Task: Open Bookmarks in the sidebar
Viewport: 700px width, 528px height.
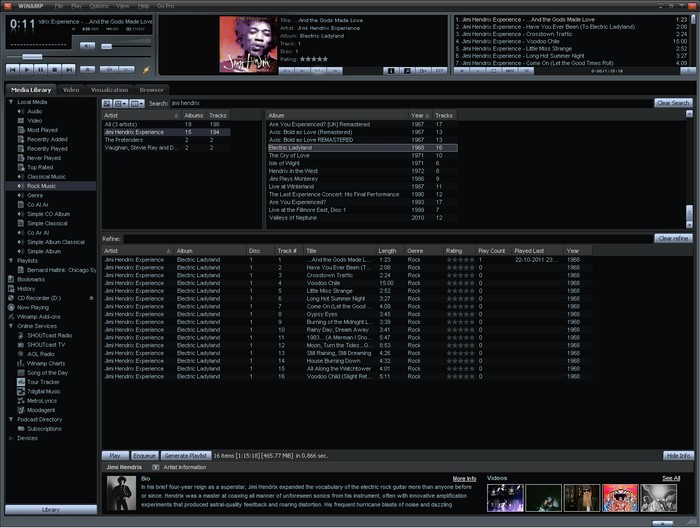Action: point(31,279)
